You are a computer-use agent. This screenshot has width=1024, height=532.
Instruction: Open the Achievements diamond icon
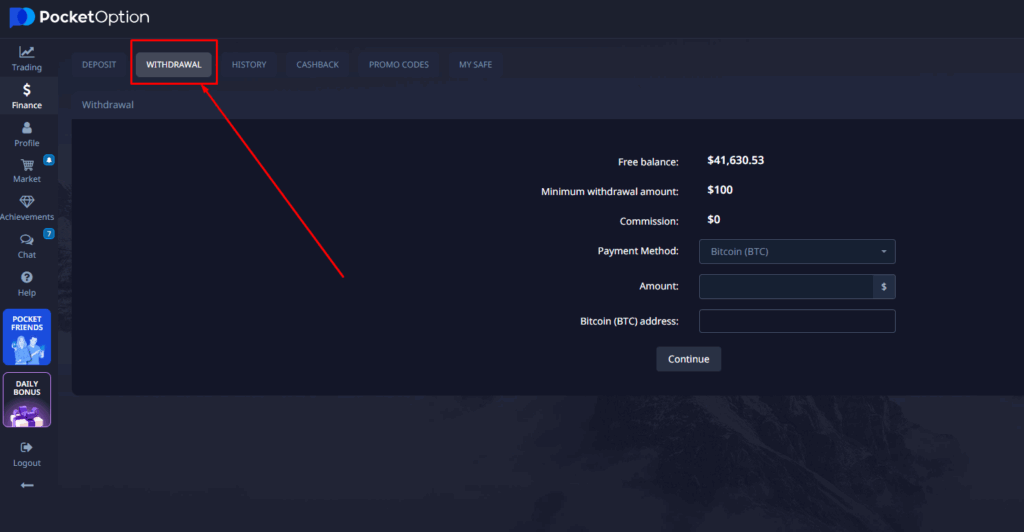(27, 202)
